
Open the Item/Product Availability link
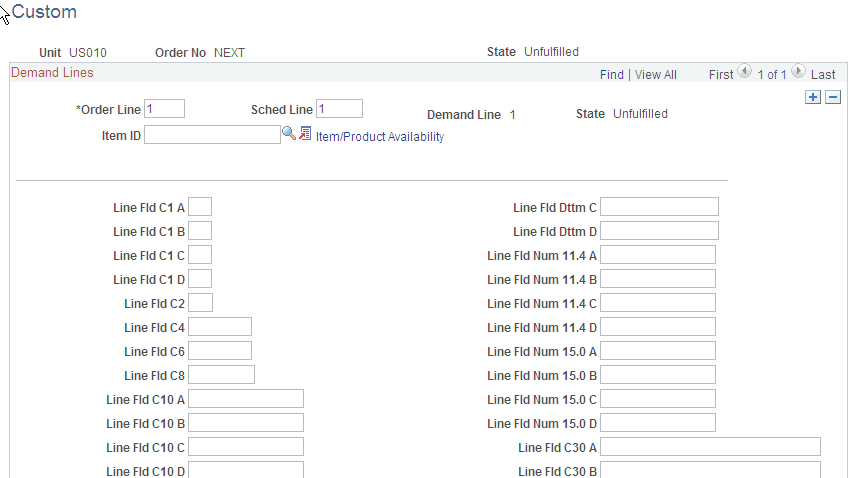pos(380,137)
